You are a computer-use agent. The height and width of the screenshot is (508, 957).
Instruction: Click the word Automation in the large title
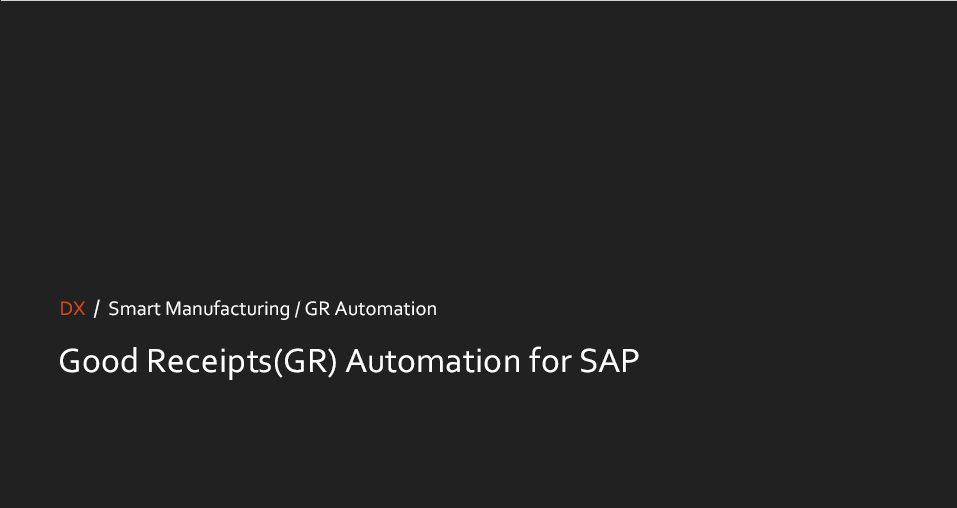click(433, 360)
